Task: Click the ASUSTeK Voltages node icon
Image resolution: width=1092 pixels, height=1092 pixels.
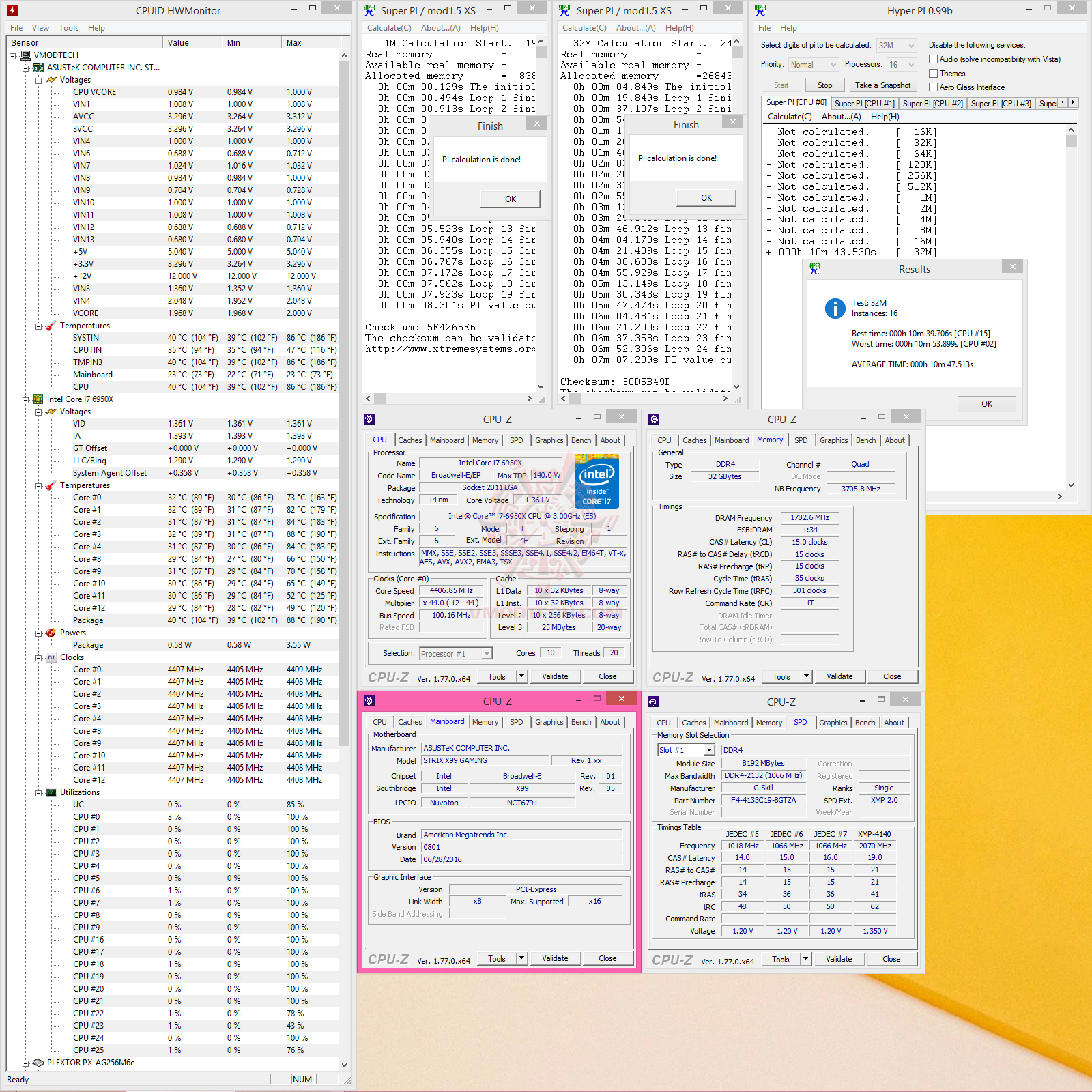Action: pos(51,80)
